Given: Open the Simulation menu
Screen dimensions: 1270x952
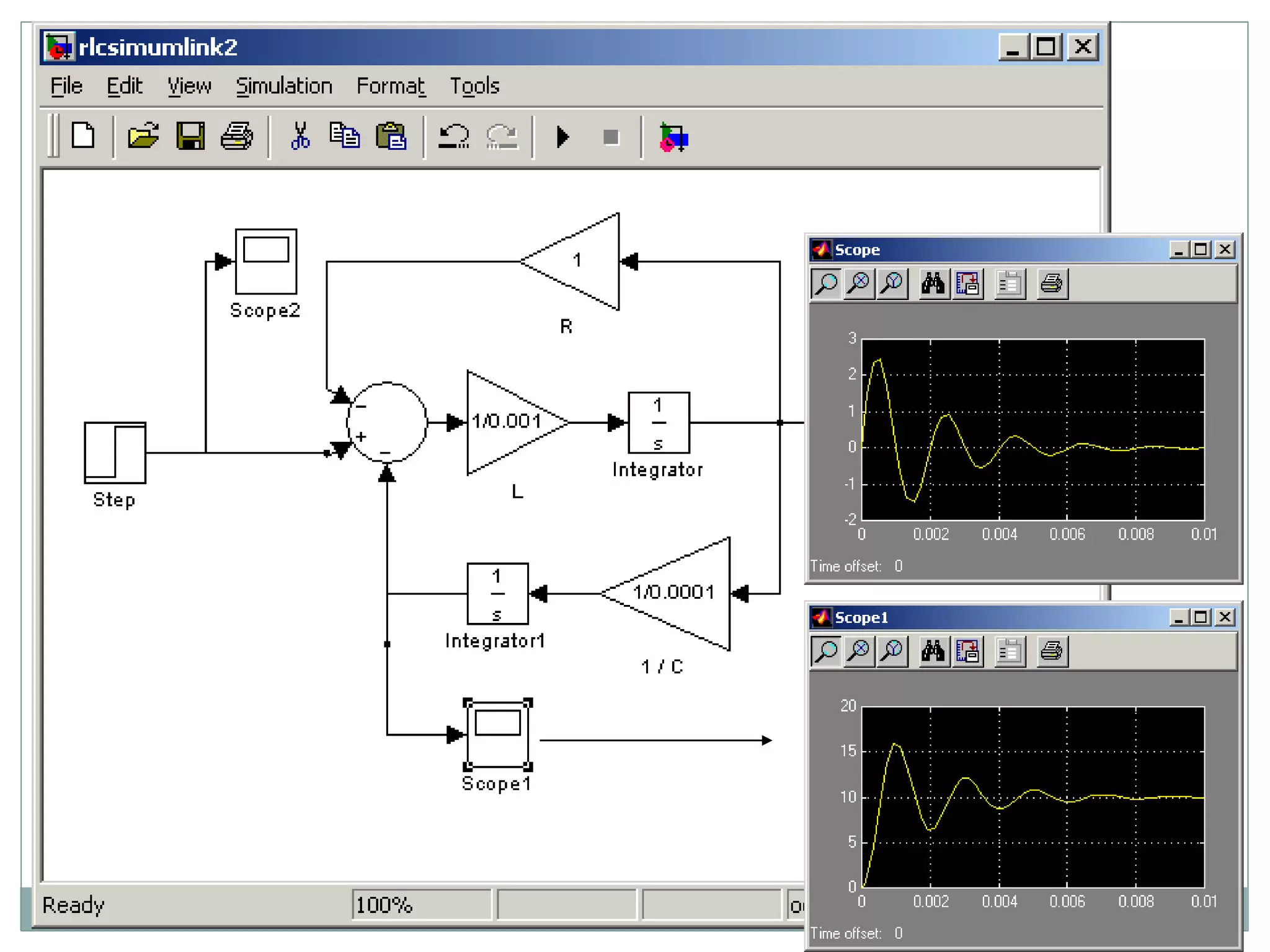Looking at the screenshot, I should click(284, 86).
